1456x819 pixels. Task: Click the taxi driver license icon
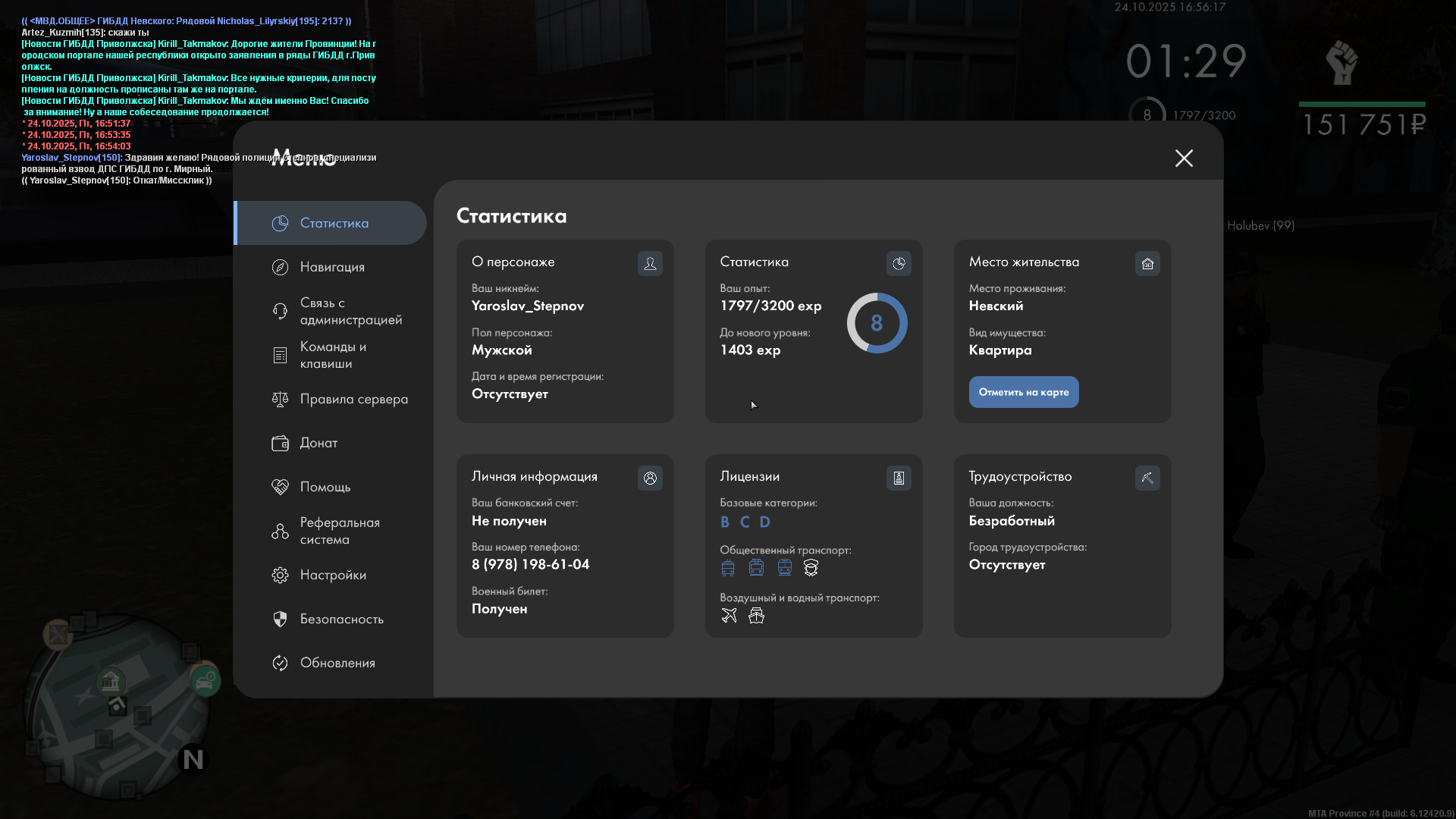click(x=811, y=568)
